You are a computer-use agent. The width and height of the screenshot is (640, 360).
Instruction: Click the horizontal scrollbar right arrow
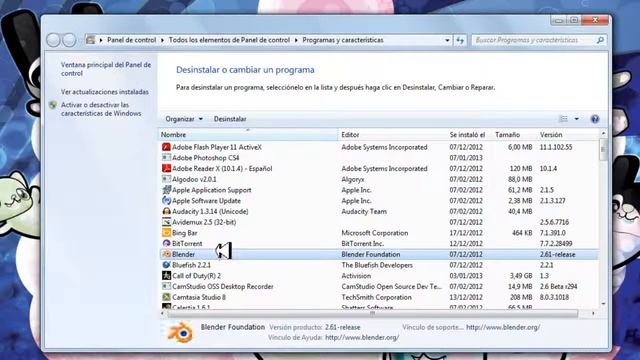pyautogui.click(x=593, y=313)
